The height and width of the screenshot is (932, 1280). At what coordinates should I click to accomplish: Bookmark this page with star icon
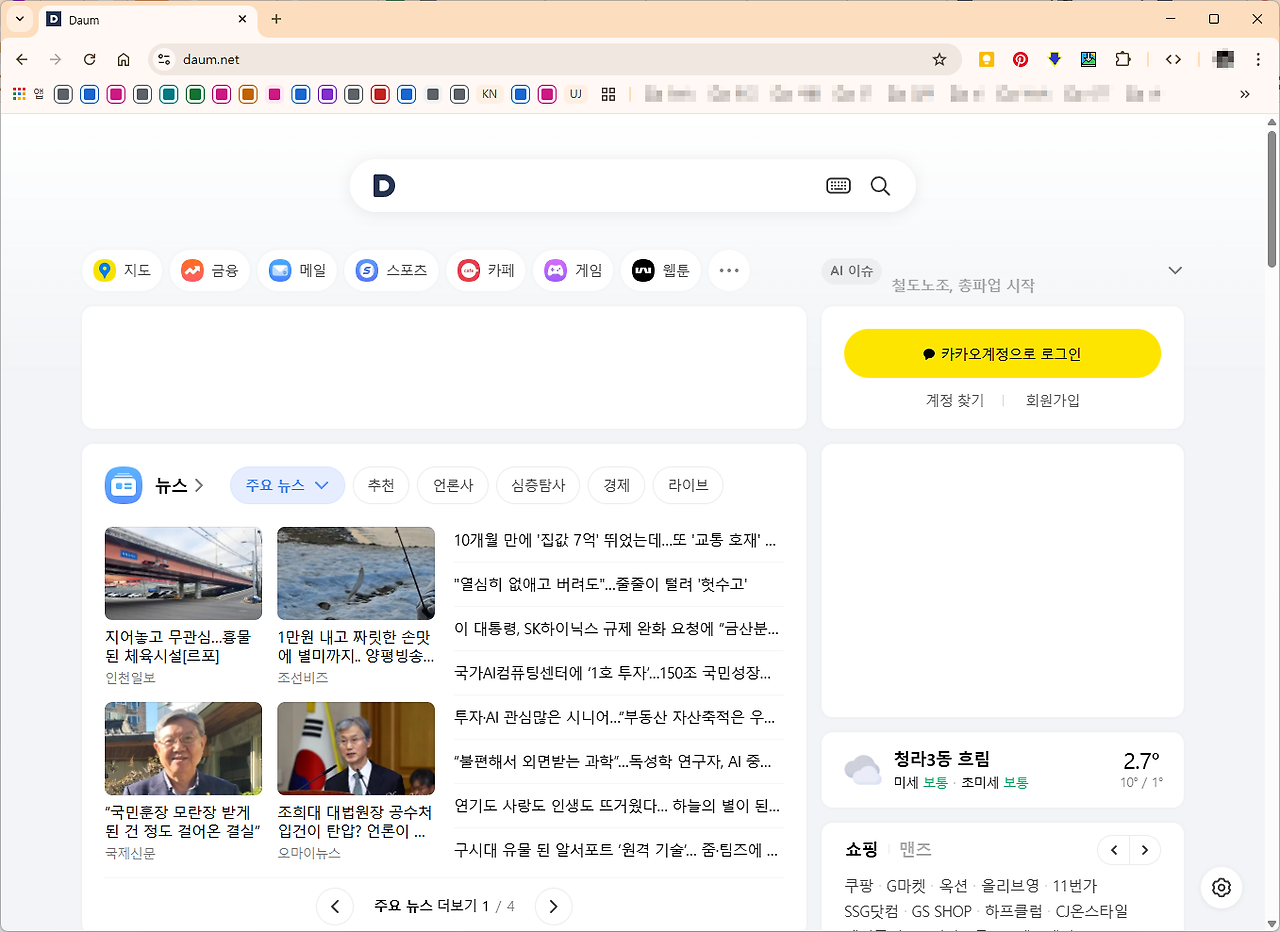pos(939,59)
